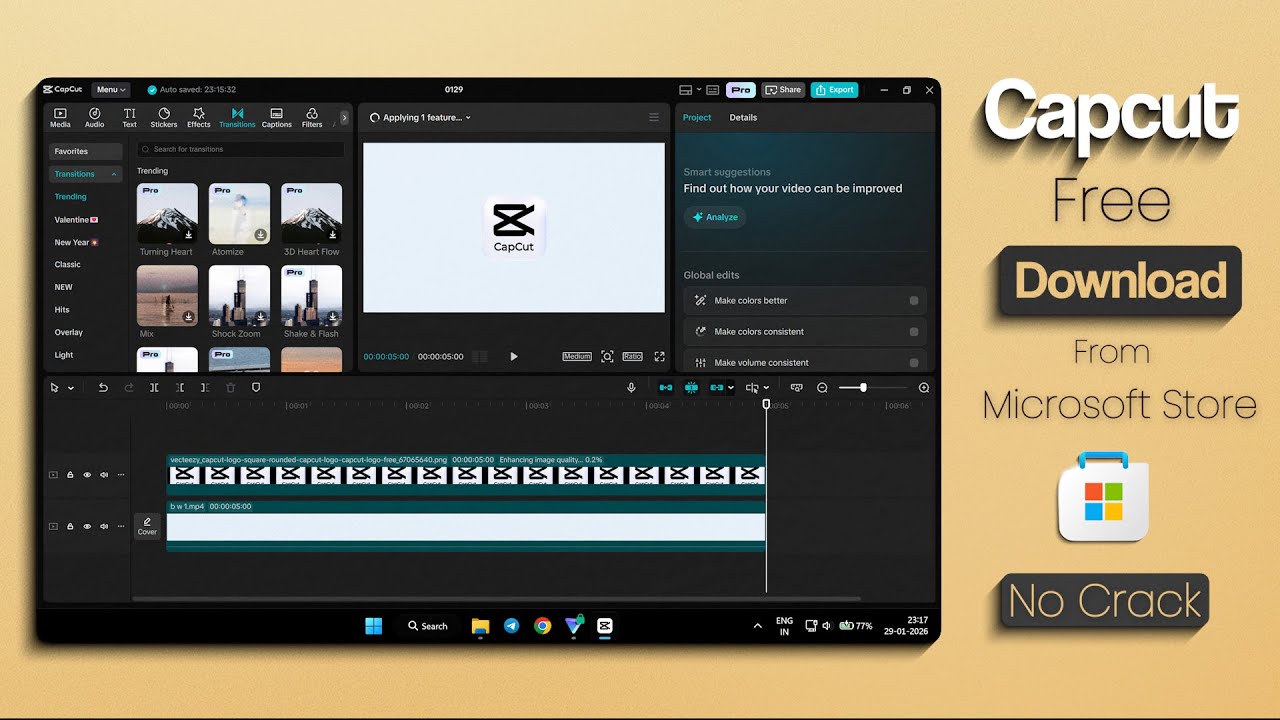Viewport: 1280px width, 720px height.
Task: Download the Atomize transition
Action: (x=260, y=235)
